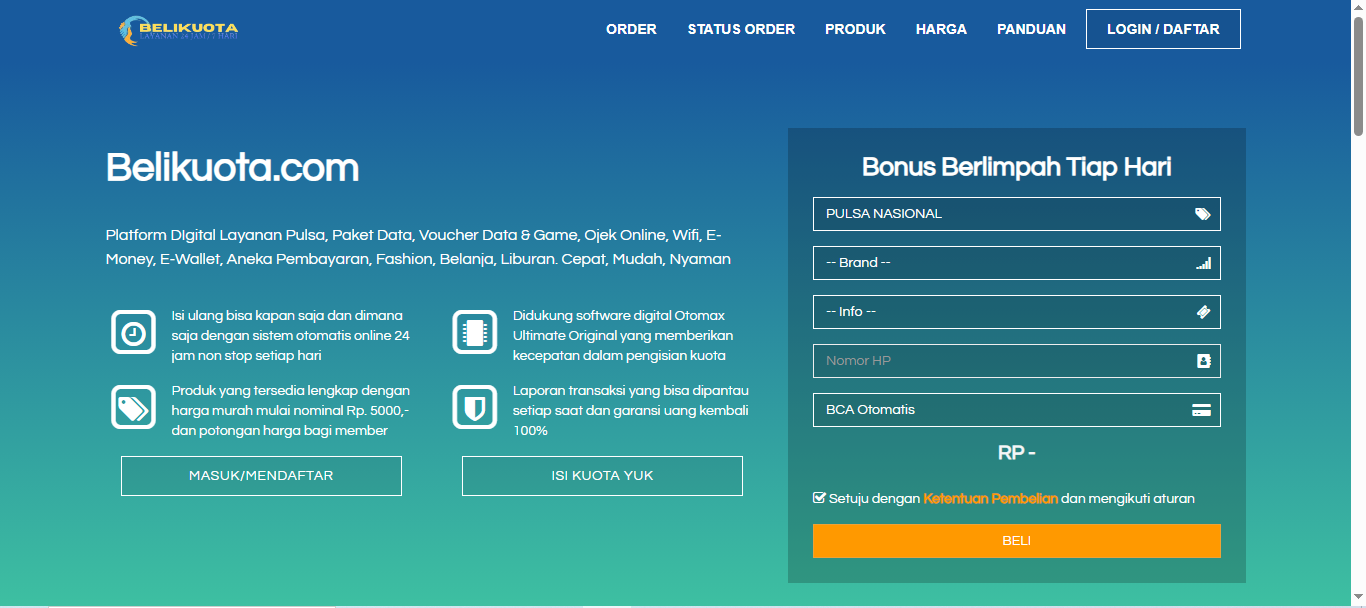Open the BCA Otomatis payment dropdown
The width and height of the screenshot is (1366, 608).
pos(1000,410)
